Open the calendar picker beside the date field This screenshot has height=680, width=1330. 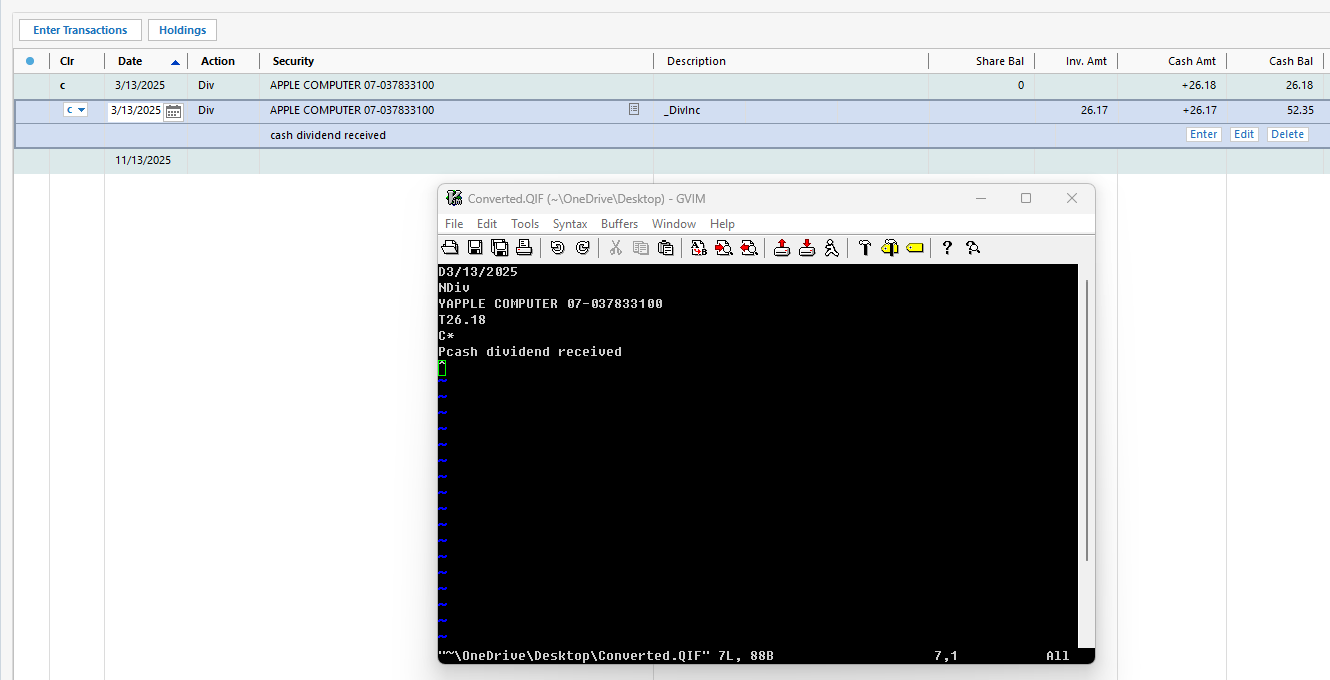coord(173,111)
